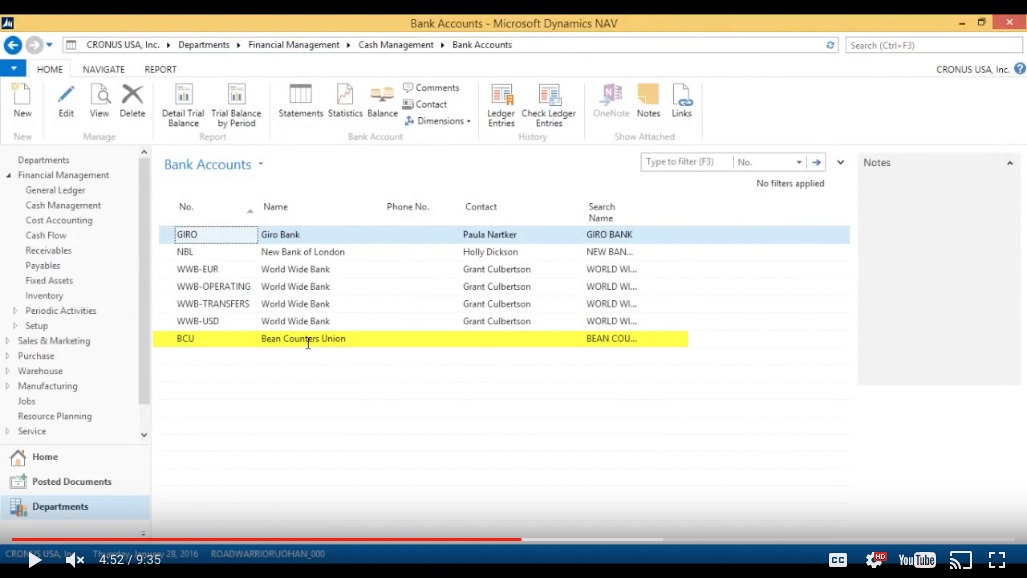This screenshot has height=578, width=1027.
Task: Select the WWB-USD account row
Action: pyautogui.click(x=504, y=321)
